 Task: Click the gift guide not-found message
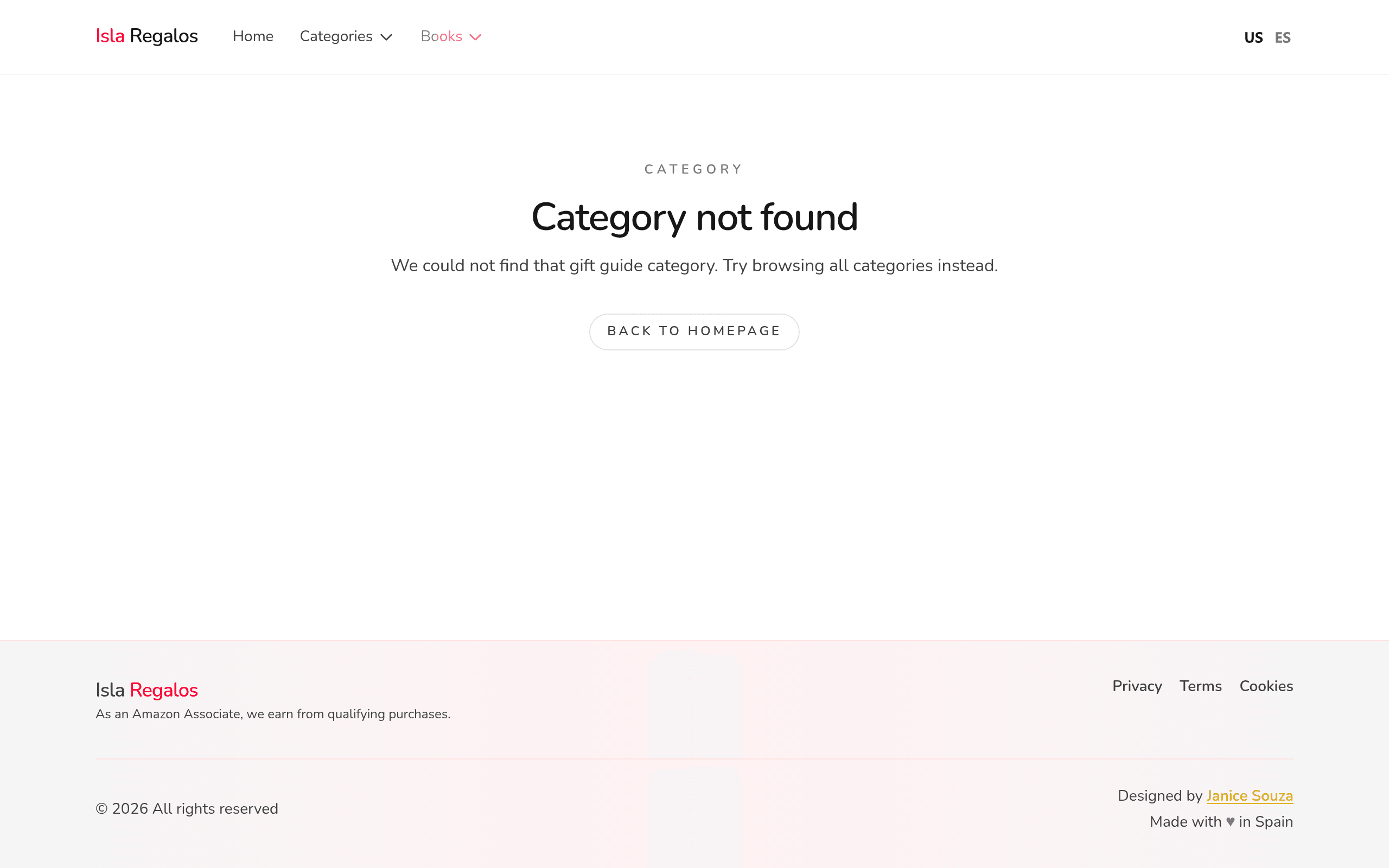click(694, 266)
